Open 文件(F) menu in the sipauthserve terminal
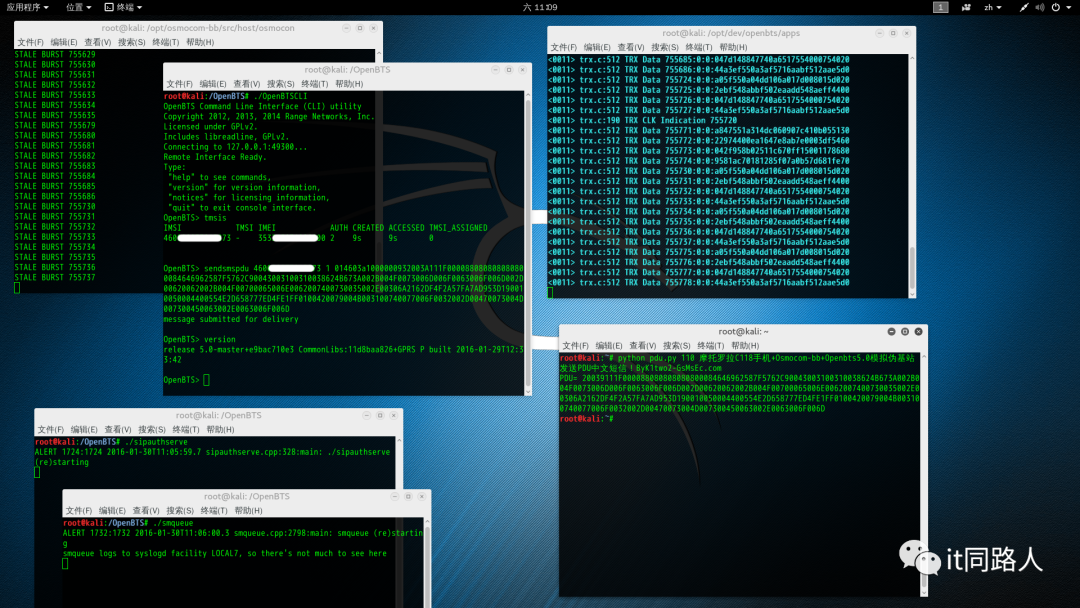The width and height of the screenshot is (1080, 608). coord(50,430)
